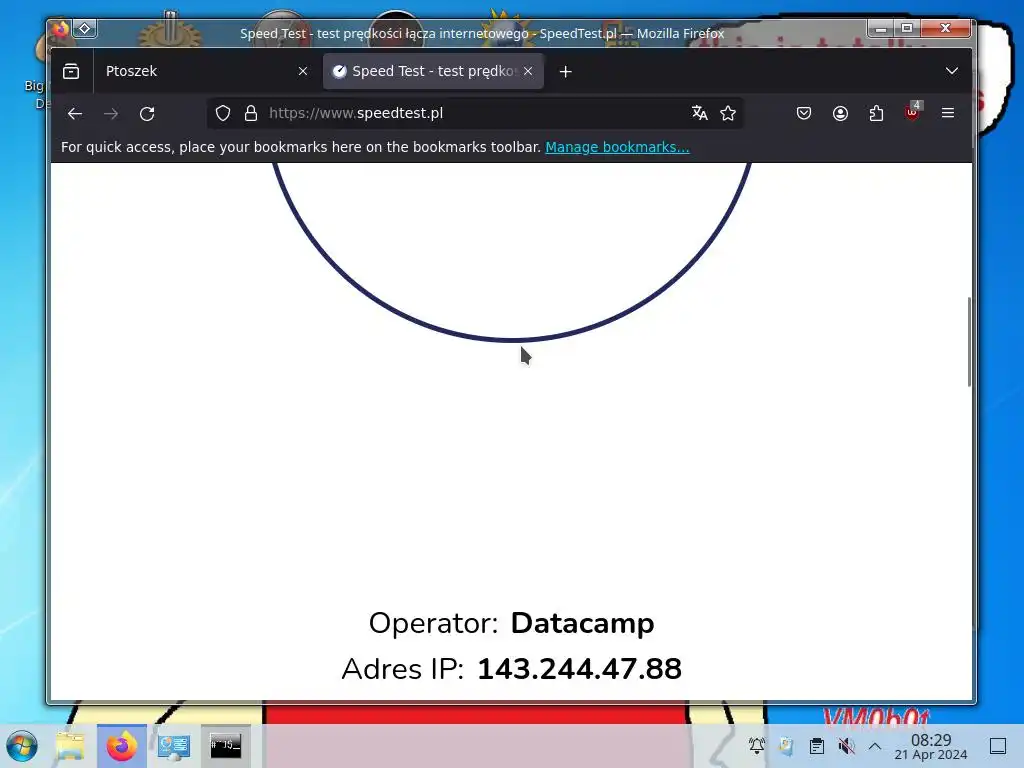
Task: Open Firefox hamburger application menu
Action: pos(948,114)
